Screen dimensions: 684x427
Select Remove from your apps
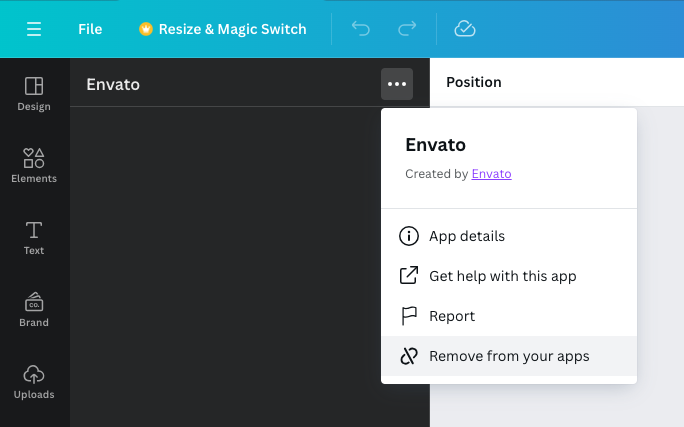pos(509,356)
